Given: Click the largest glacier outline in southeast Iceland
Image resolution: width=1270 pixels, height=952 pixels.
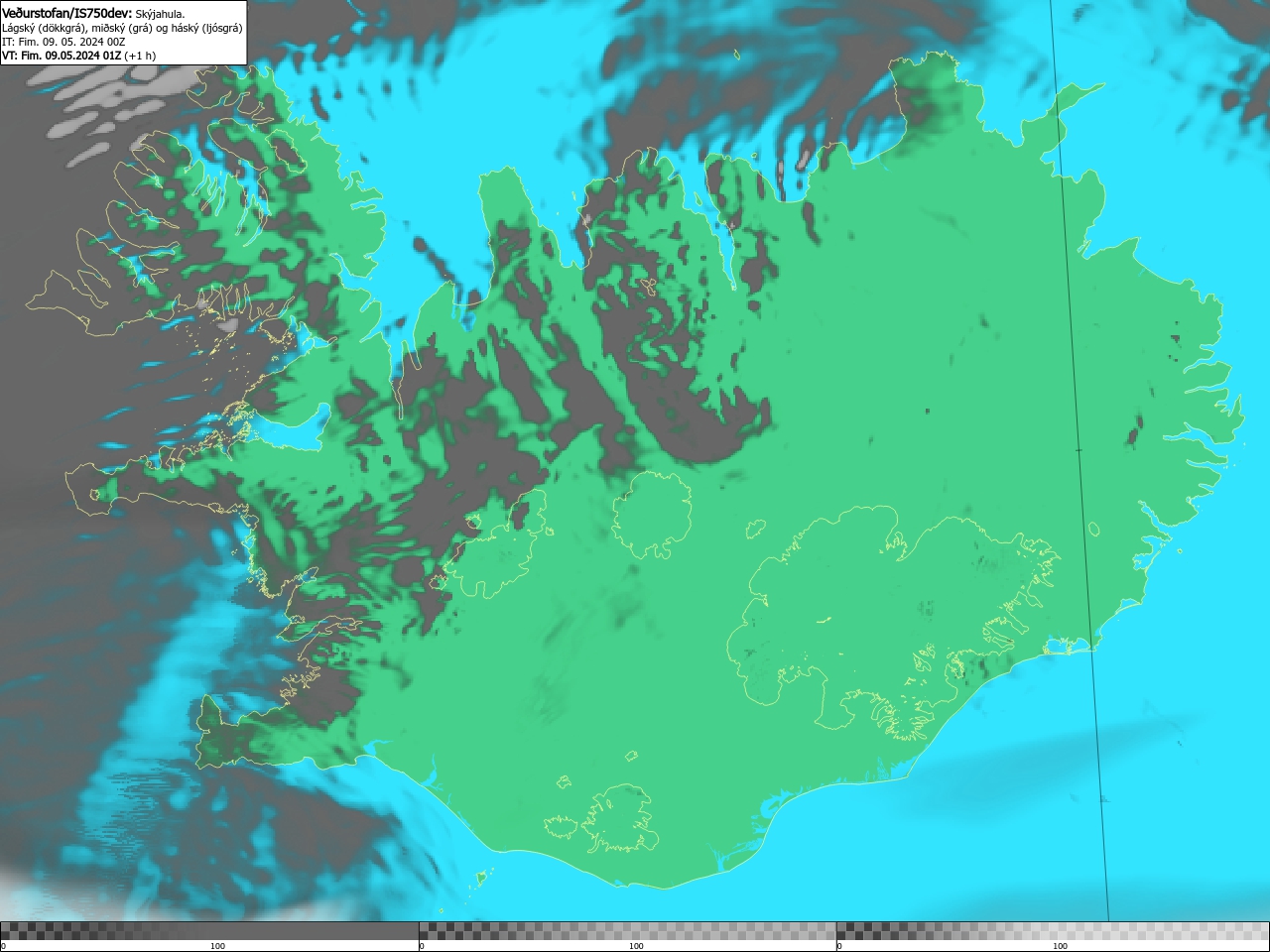Looking at the screenshot, I should 893,623.
